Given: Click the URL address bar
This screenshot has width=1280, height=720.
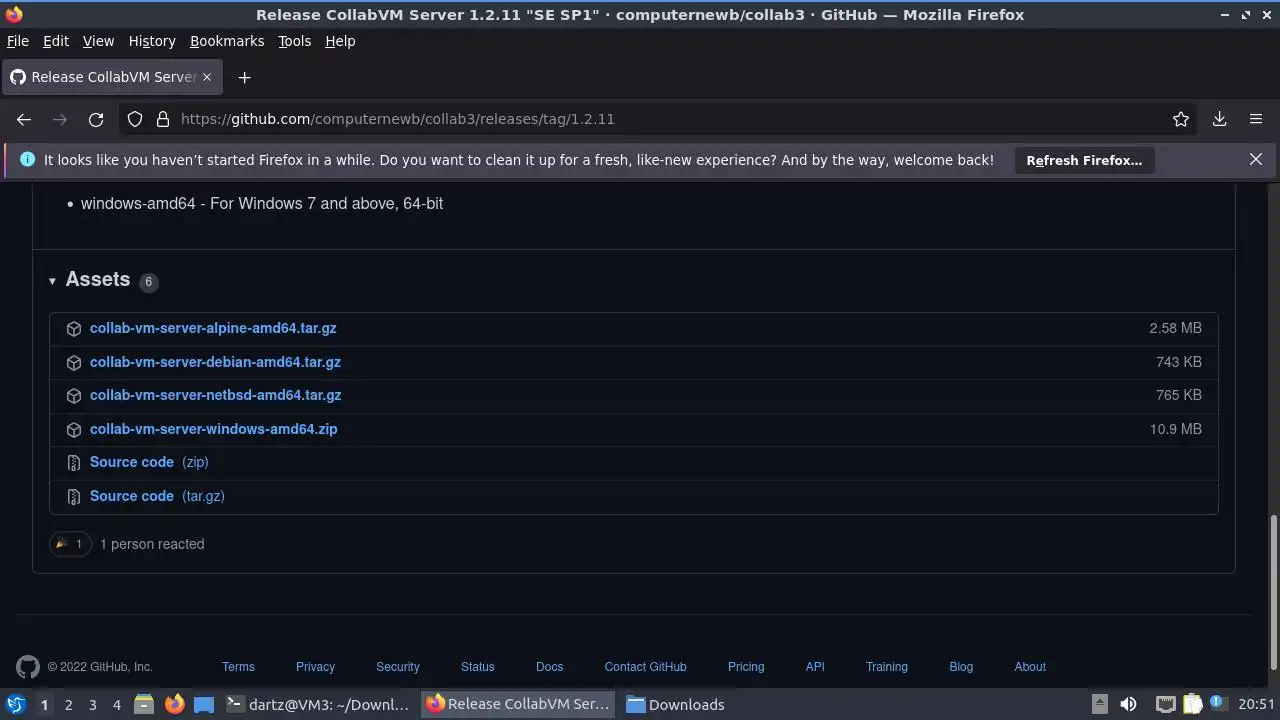Looking at the screenshot, I should 660,119.
